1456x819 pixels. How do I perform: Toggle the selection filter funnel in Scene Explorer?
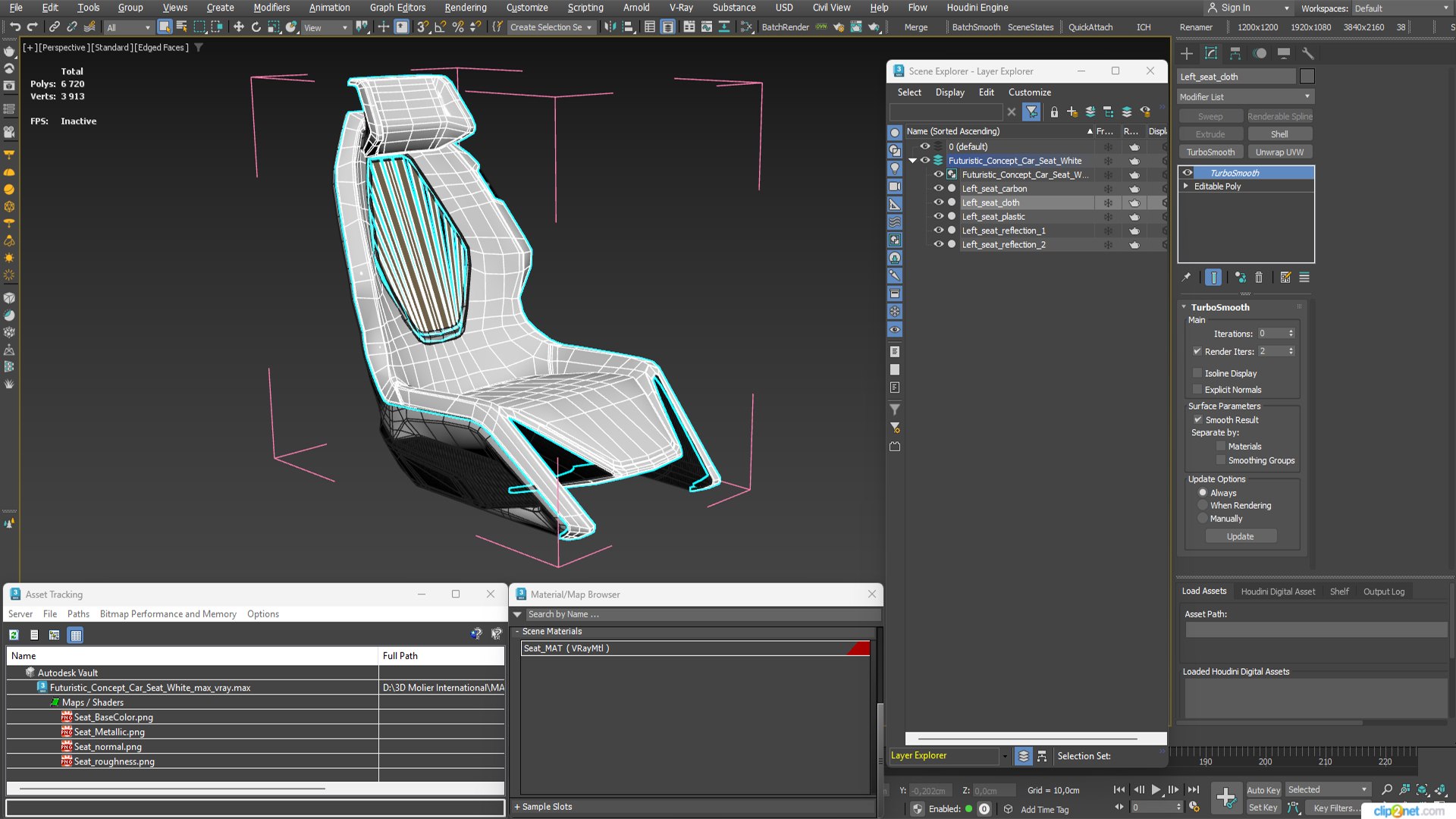click(1031, 112)
